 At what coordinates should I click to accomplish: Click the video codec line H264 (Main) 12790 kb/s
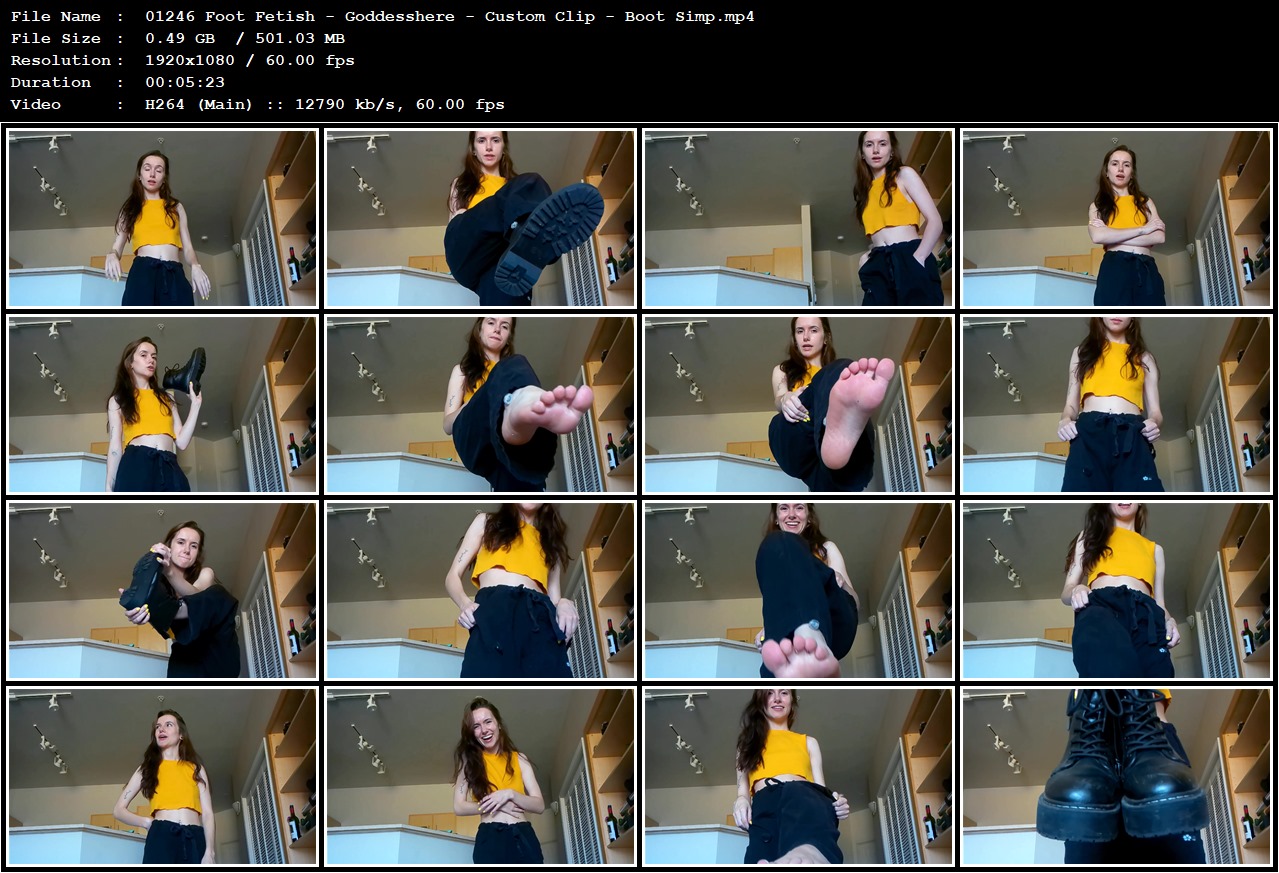click(325, 104)
